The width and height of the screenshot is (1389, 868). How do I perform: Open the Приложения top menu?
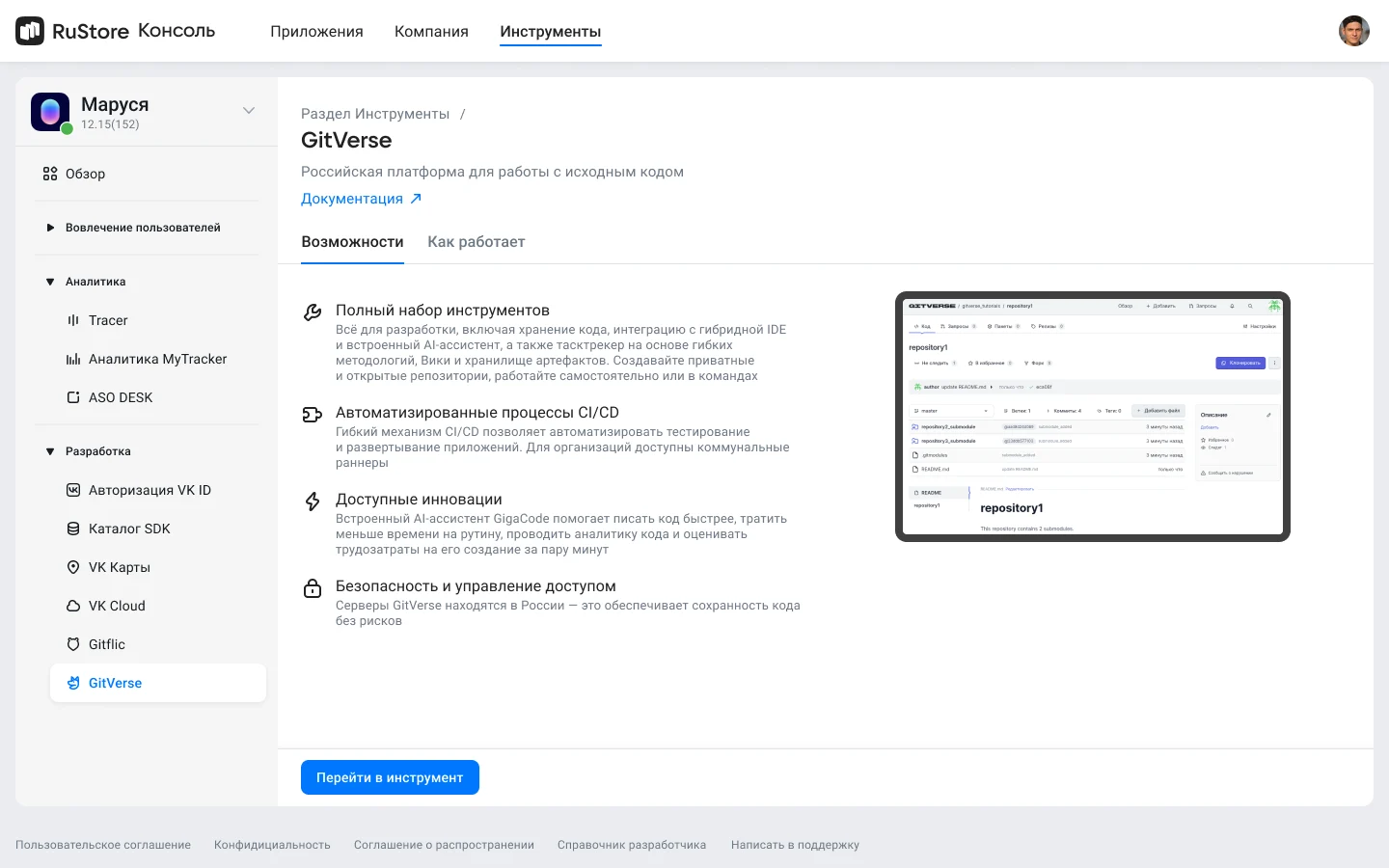[x=316, y=31]
